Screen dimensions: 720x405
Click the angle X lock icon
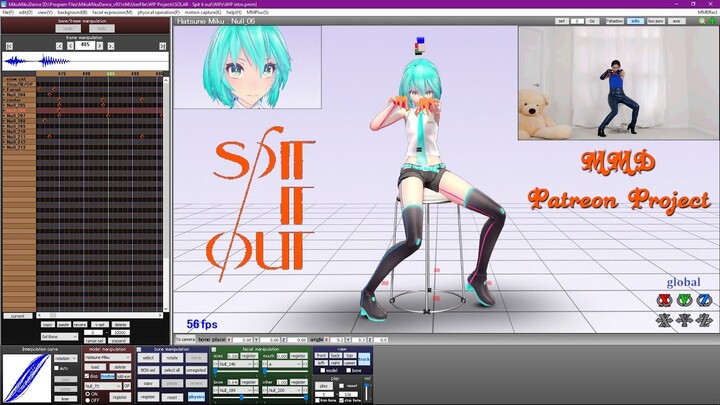click(x=326, y=340)
